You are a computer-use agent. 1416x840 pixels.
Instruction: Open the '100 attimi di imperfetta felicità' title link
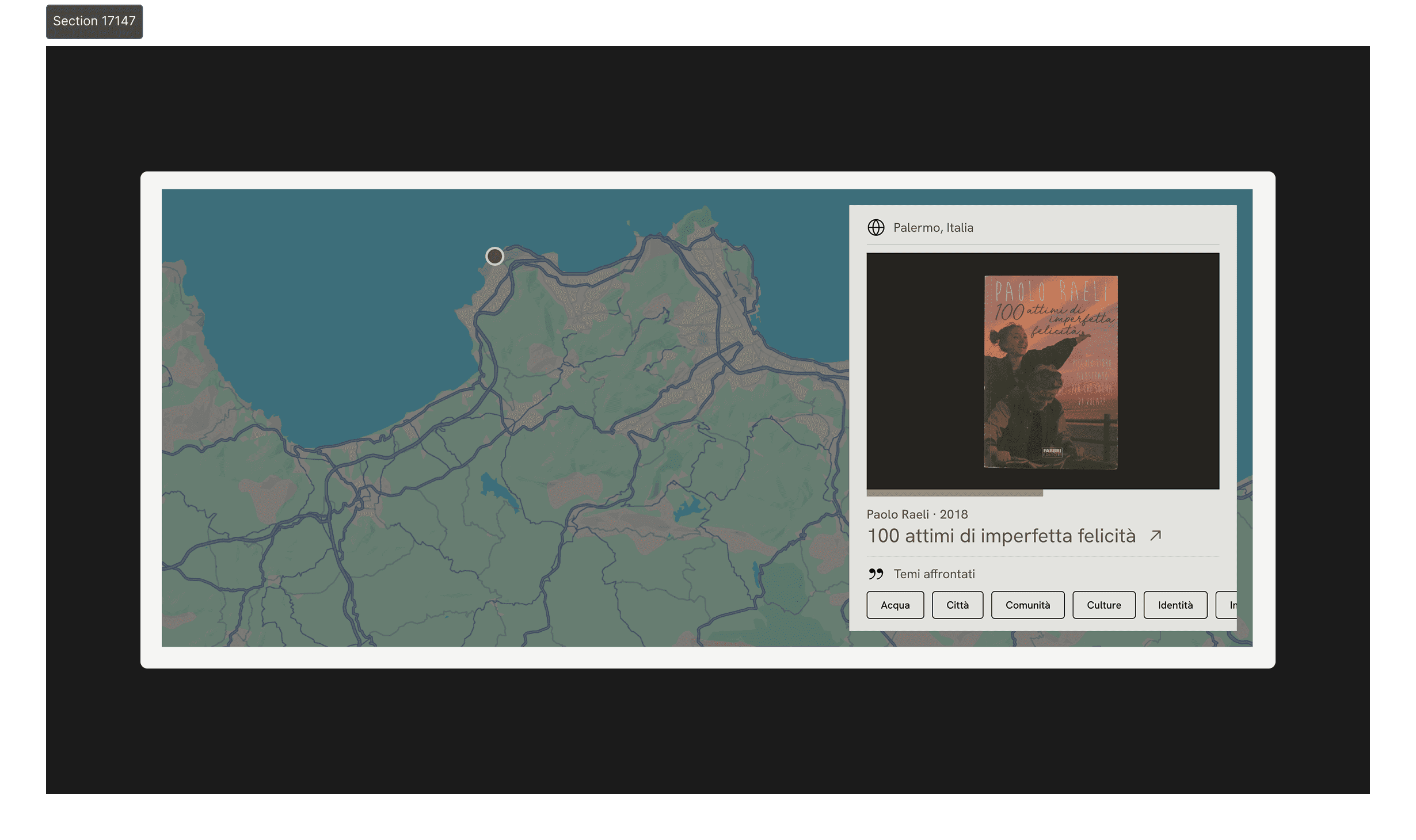pos(1001,536)
